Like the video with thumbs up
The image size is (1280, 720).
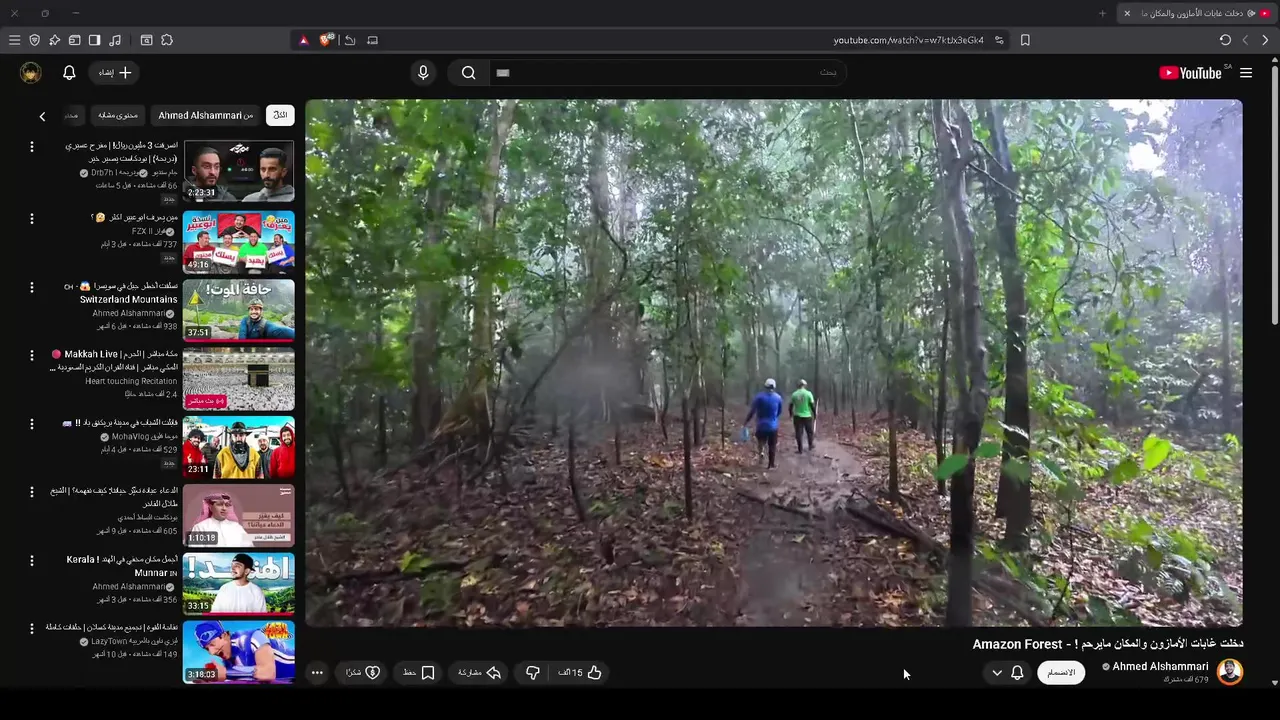click(x=581, y=673)
